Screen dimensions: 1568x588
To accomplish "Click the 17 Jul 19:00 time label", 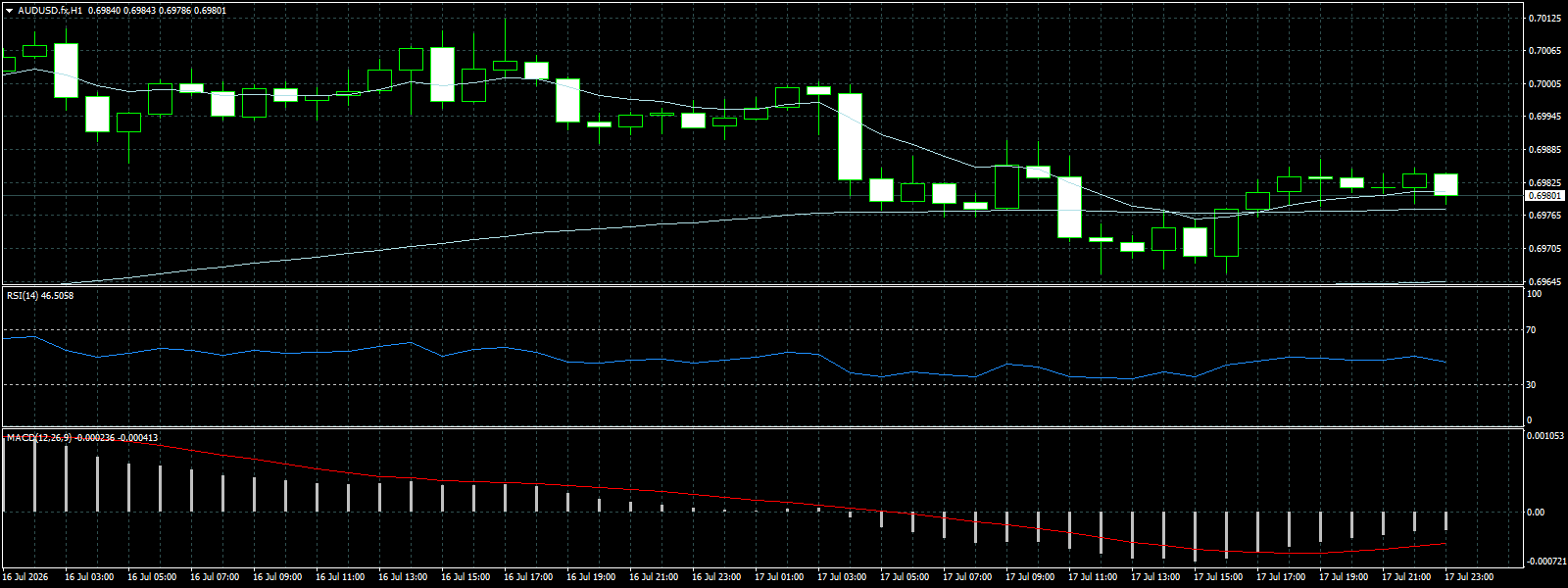I will click(1344, 577).
